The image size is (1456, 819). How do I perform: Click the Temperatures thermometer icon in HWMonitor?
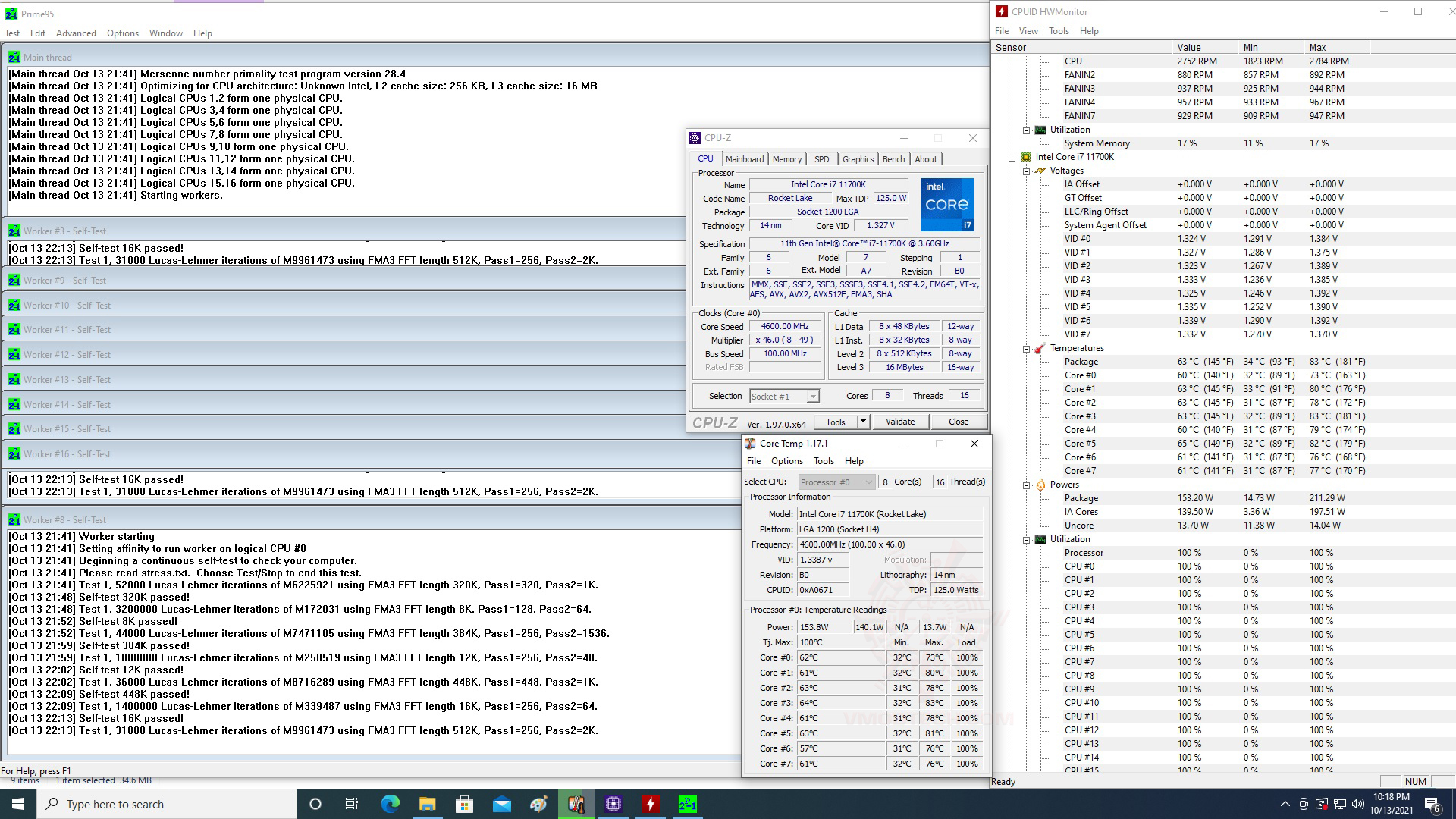[1041, 348]
